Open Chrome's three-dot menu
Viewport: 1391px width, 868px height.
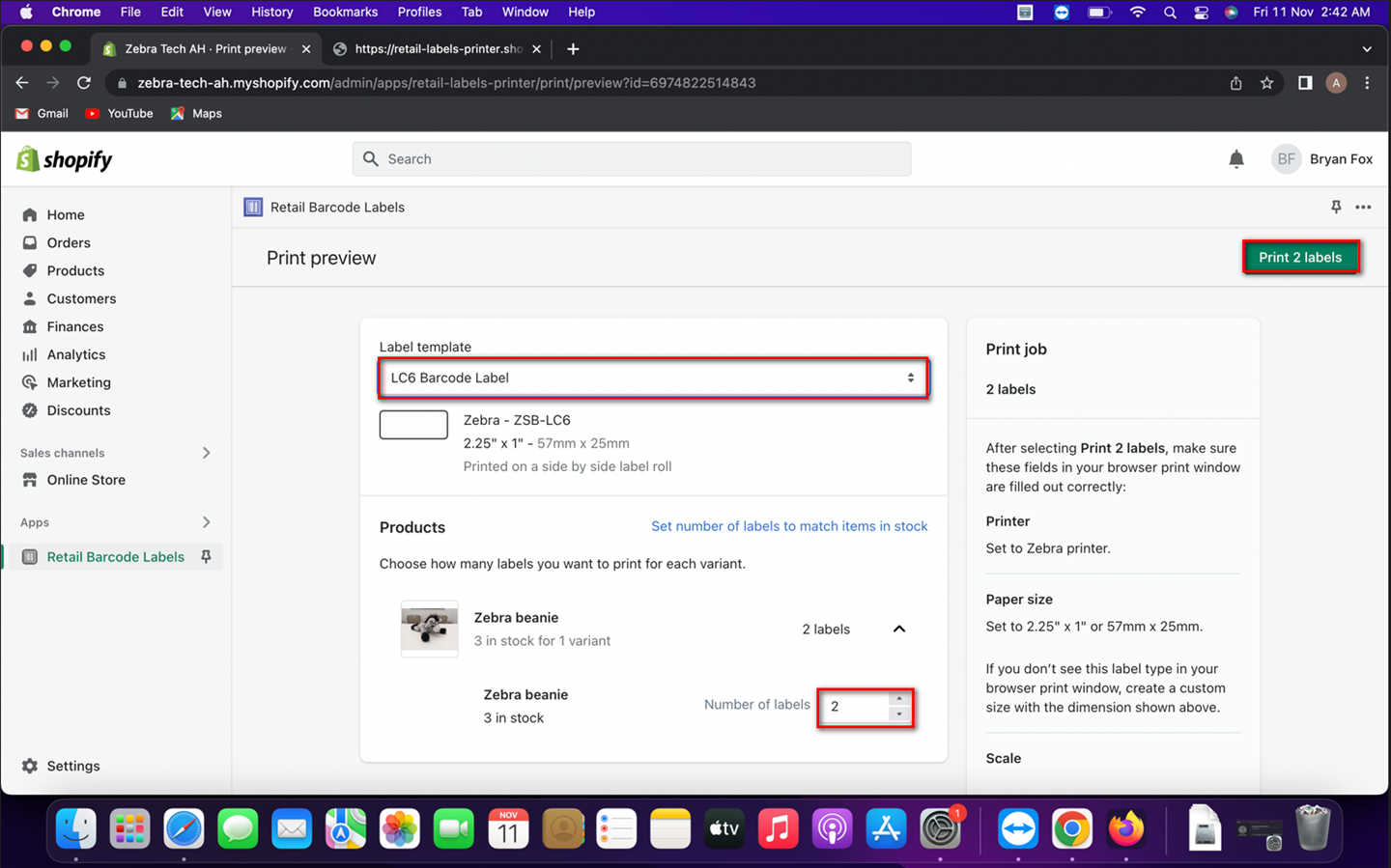(1367, 83)
